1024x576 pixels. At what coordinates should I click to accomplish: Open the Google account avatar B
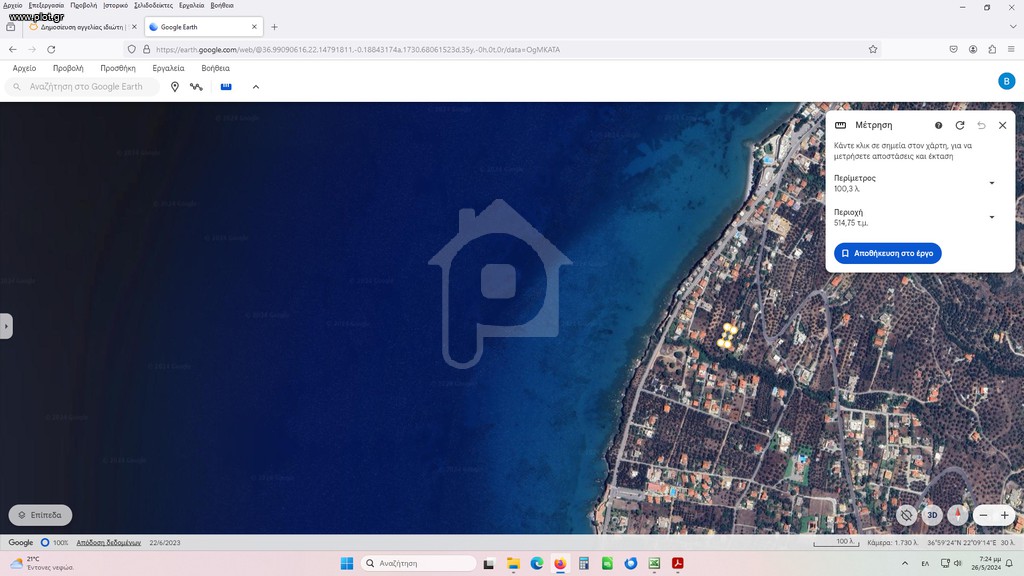click(1006, 81)
